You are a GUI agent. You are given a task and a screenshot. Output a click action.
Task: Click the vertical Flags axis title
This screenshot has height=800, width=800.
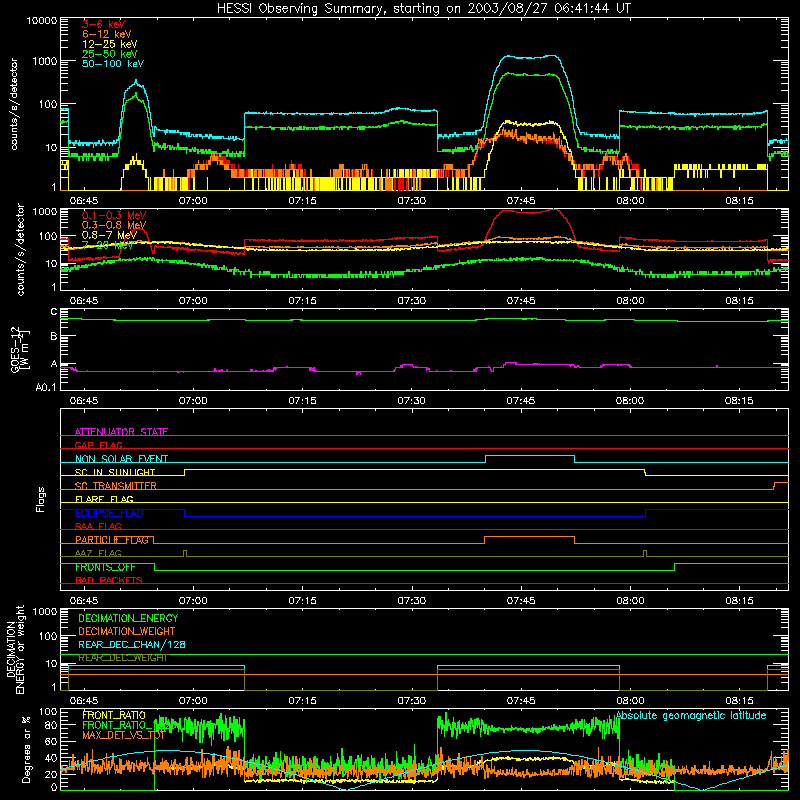(x=41, y=499)
